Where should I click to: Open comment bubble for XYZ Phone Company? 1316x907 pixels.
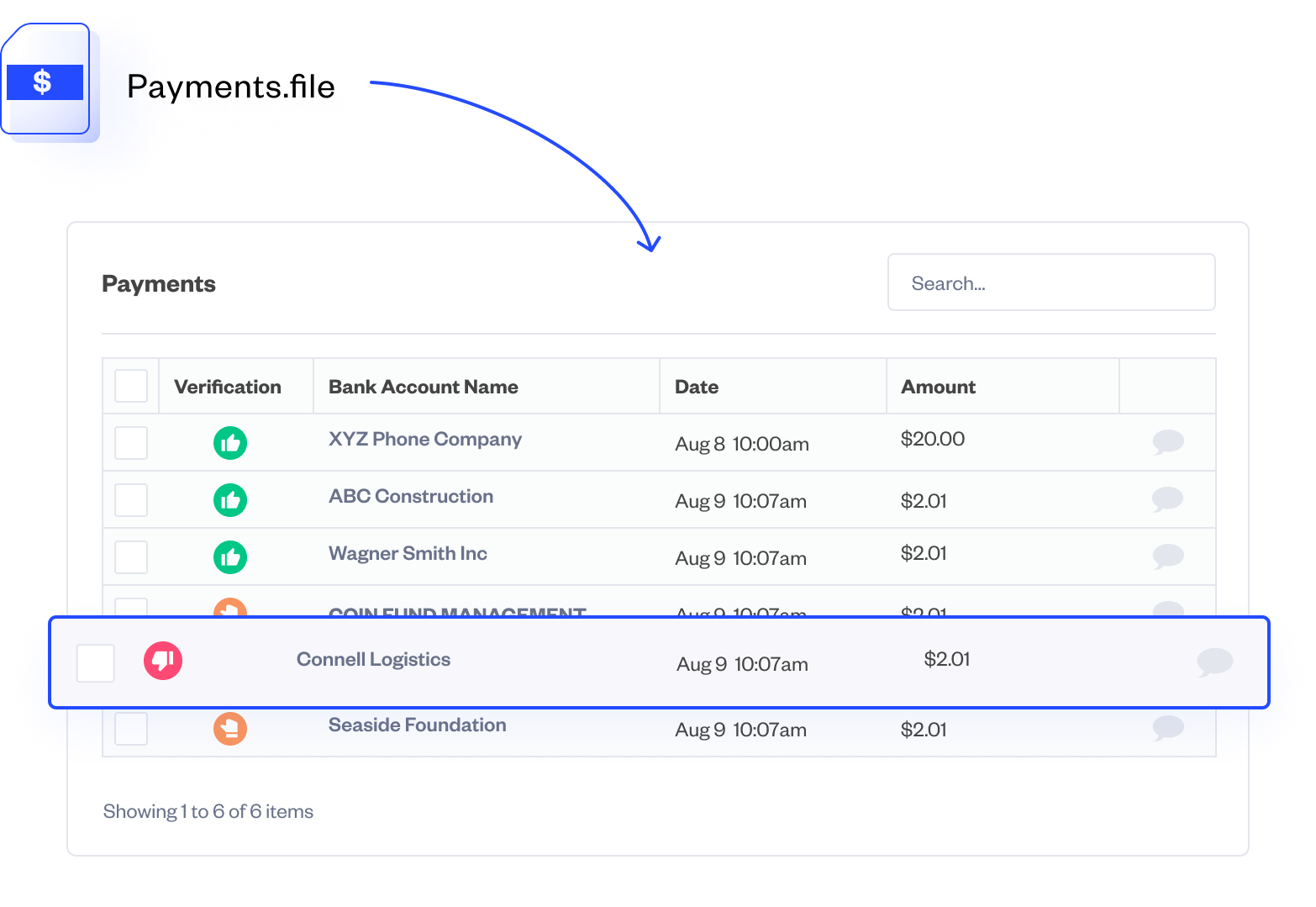[x=1168, y=441]
